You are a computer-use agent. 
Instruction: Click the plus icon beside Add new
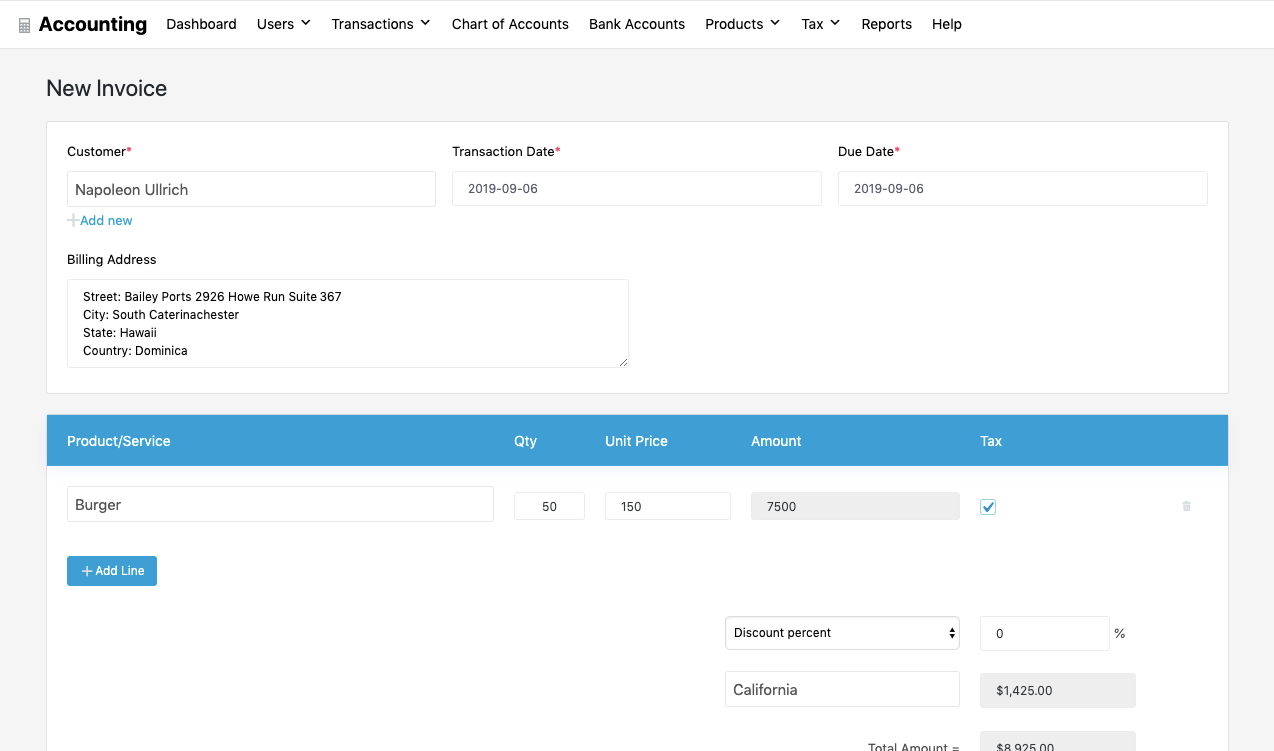(x=72, y=220)
